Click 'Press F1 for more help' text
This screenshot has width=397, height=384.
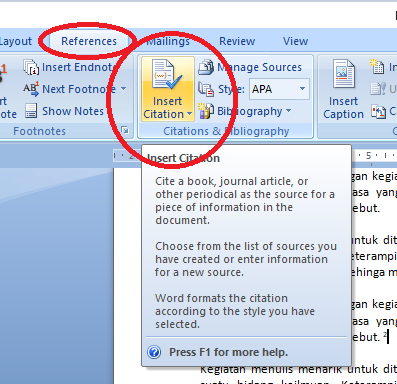(x=228, y=352)
